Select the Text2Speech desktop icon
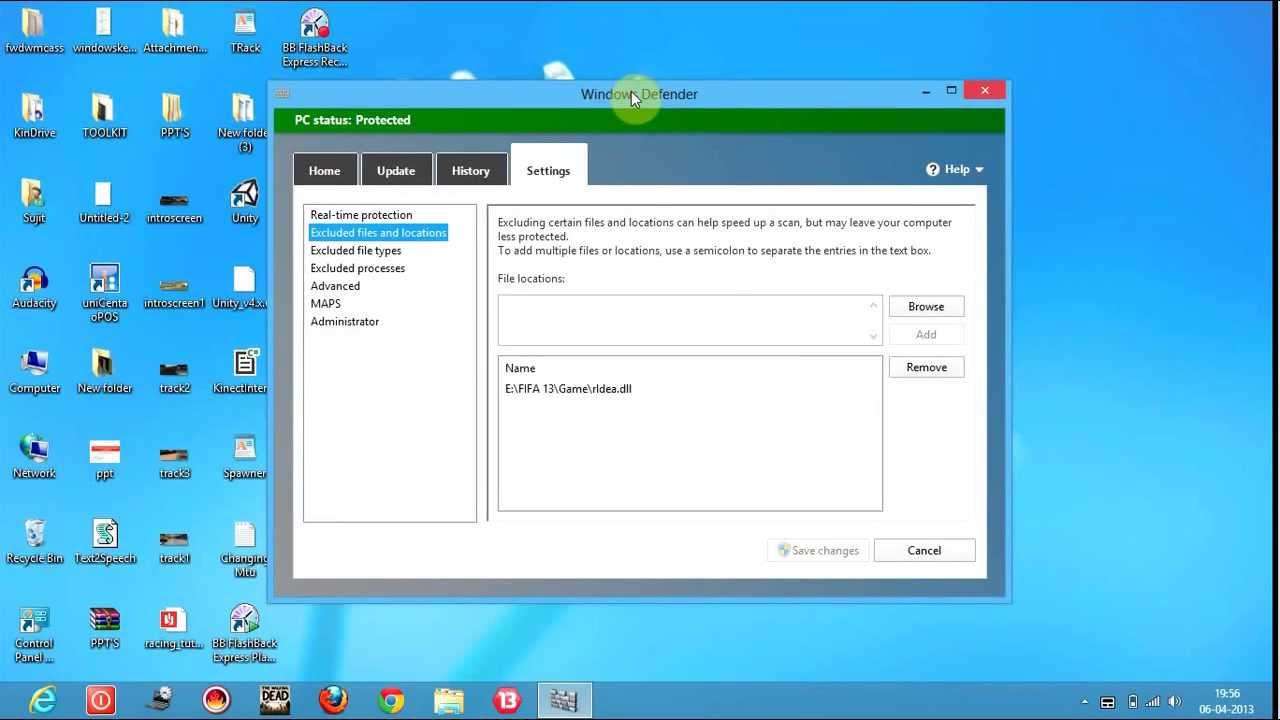Screen dimensions: 1280x720 (x=104, y=542)
